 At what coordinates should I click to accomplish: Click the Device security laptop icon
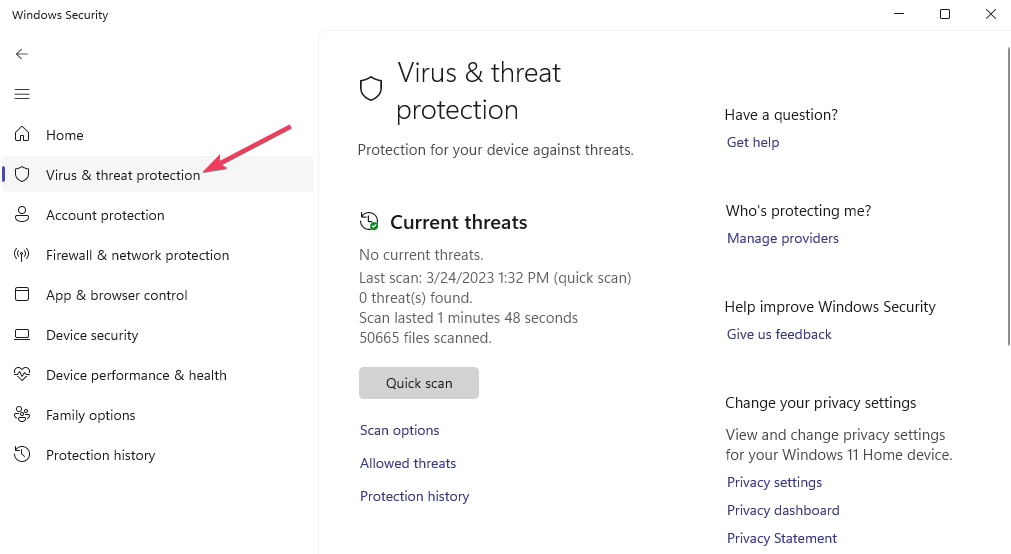tap(22, 335)
